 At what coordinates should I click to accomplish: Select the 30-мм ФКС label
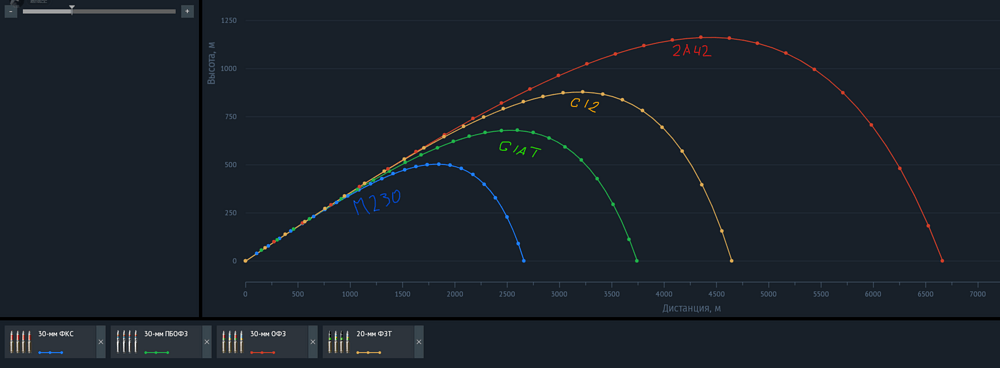(55, 334)
